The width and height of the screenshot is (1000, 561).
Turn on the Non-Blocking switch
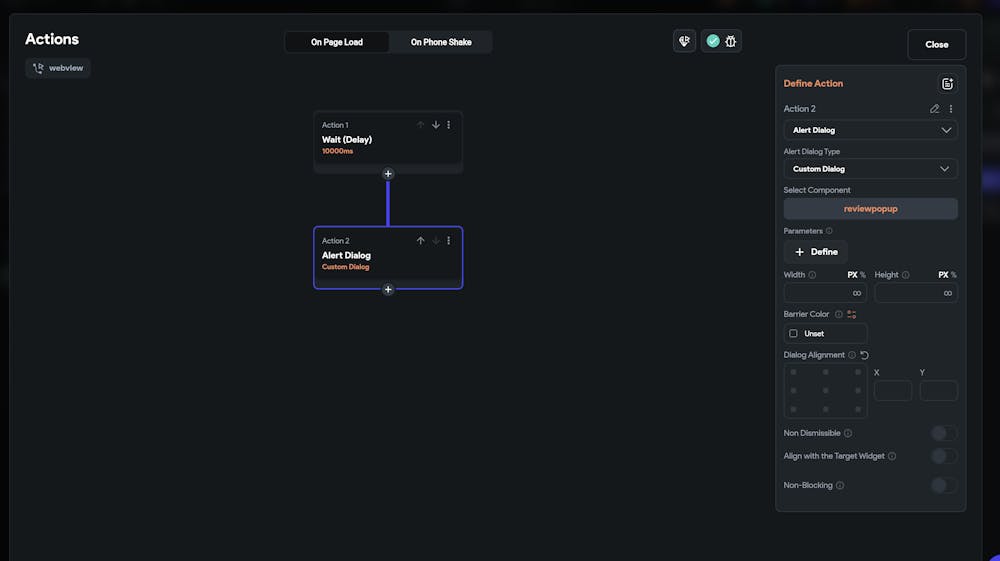[943, 485]
